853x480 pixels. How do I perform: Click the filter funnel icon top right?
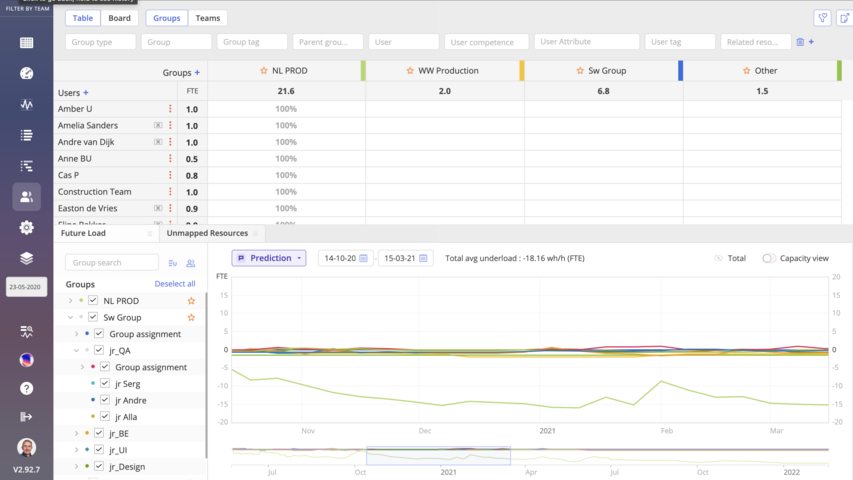(823, 18)
